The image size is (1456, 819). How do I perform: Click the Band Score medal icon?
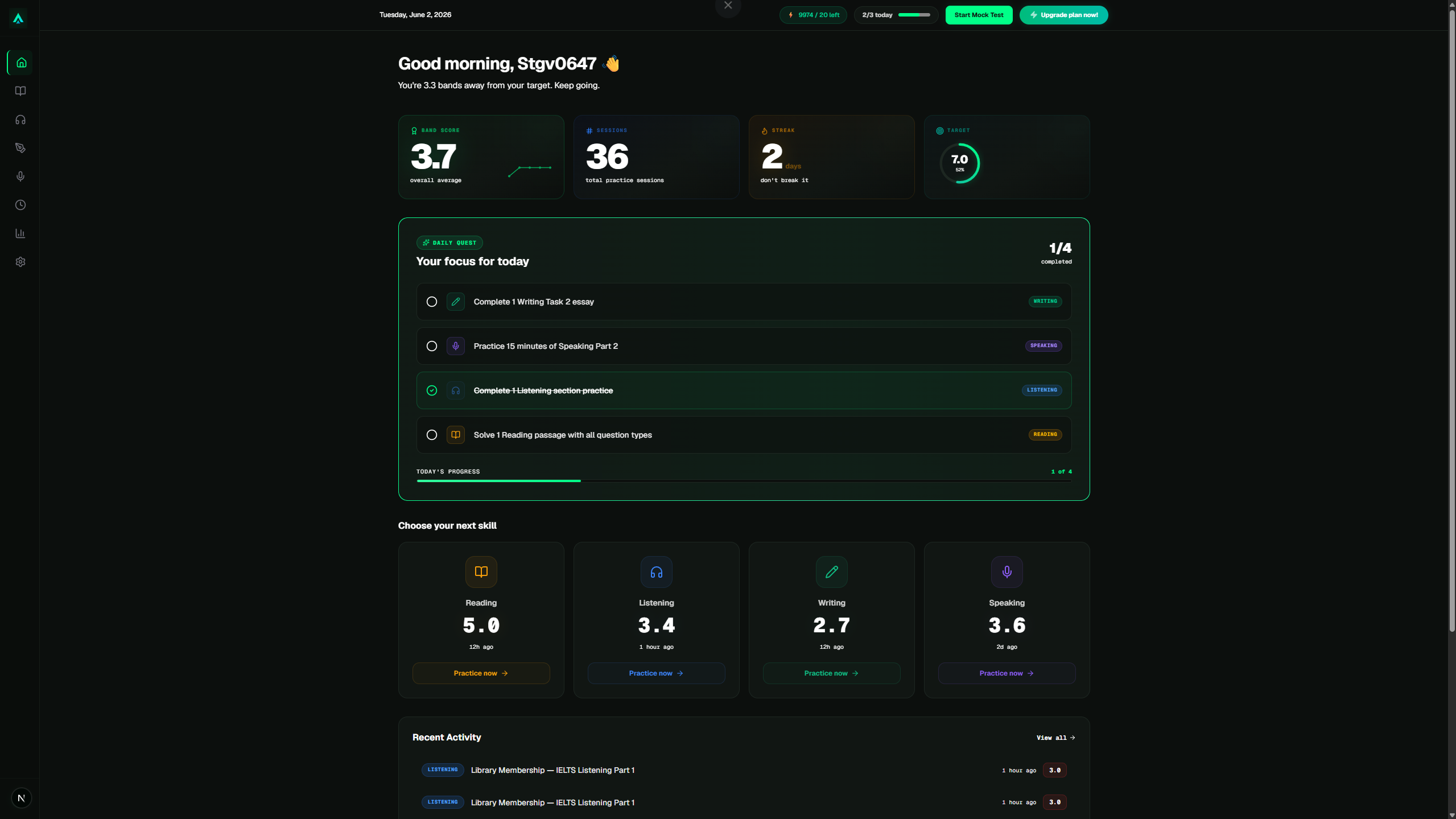(414, 131)
